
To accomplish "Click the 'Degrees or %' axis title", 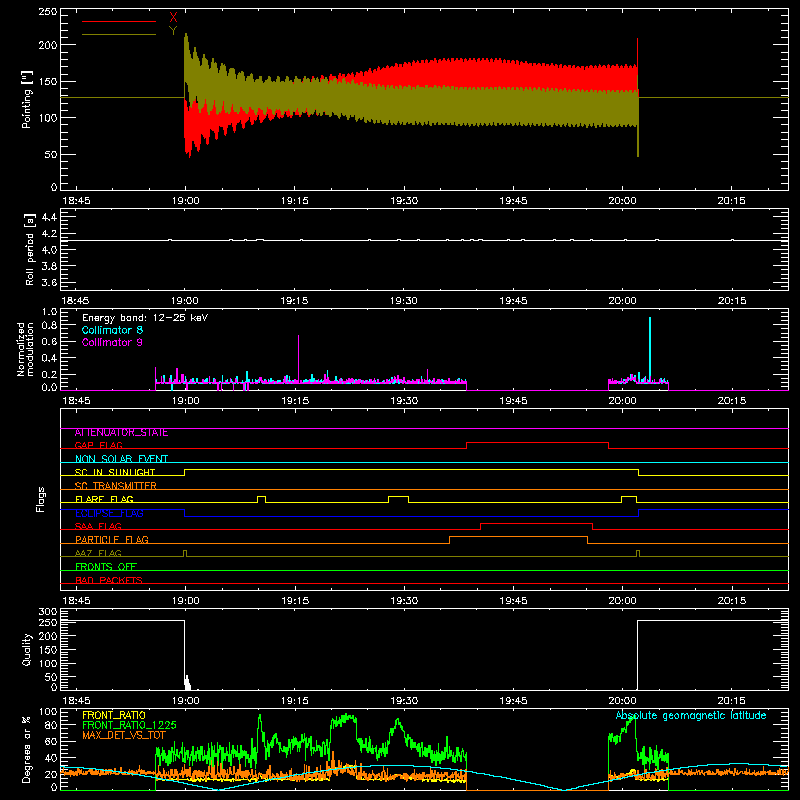I will click(27, 749).
